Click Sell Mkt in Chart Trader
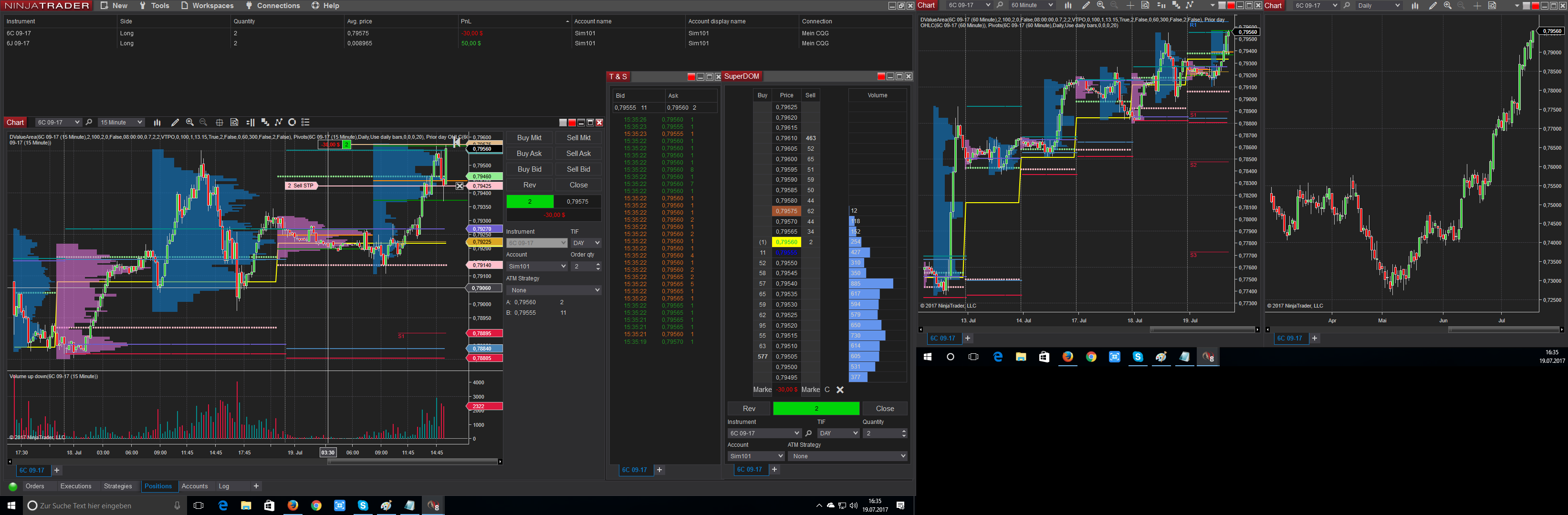1568x515 pixels. pos(578,138)
